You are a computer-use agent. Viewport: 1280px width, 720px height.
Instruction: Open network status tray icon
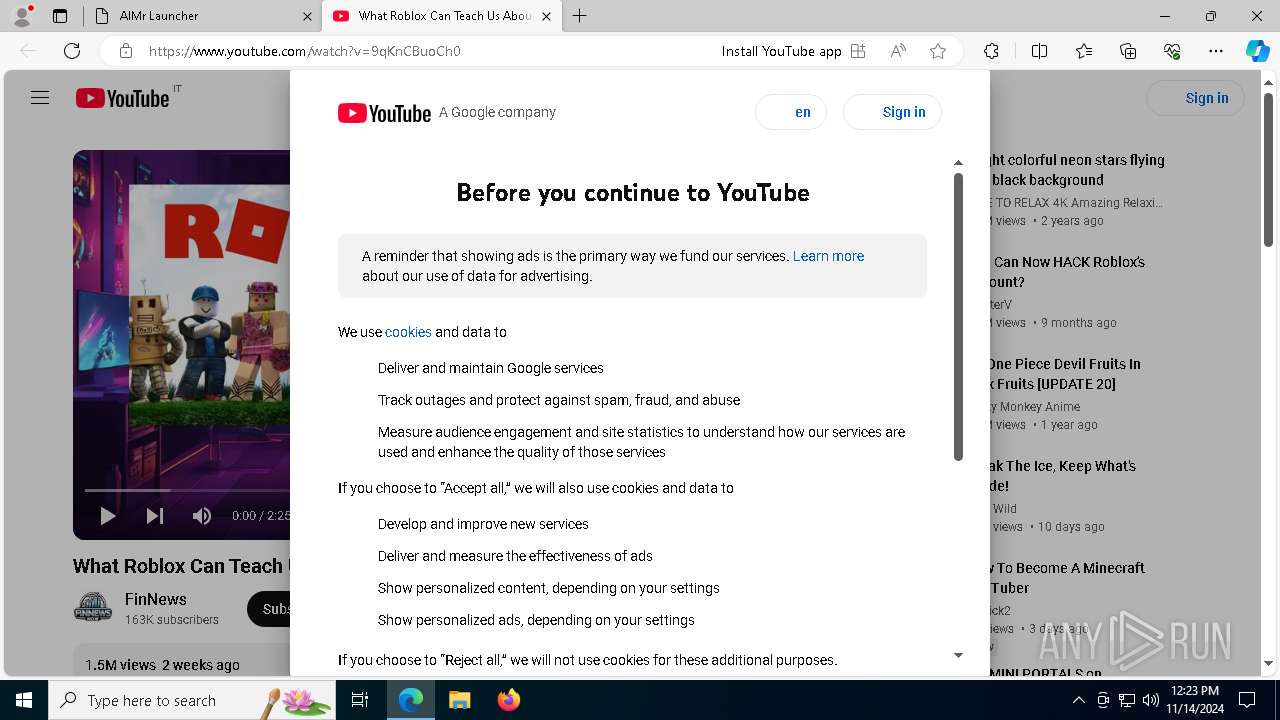pyautogui.click(x=1127, y=700)
